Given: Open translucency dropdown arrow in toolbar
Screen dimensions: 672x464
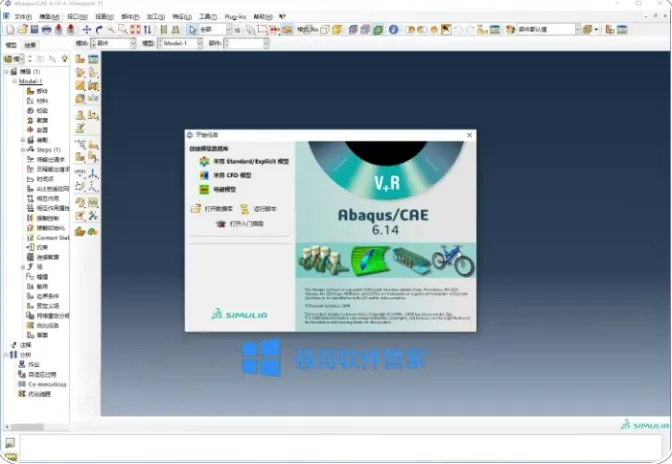Looking at the screenshot, I should click(596, 30).
